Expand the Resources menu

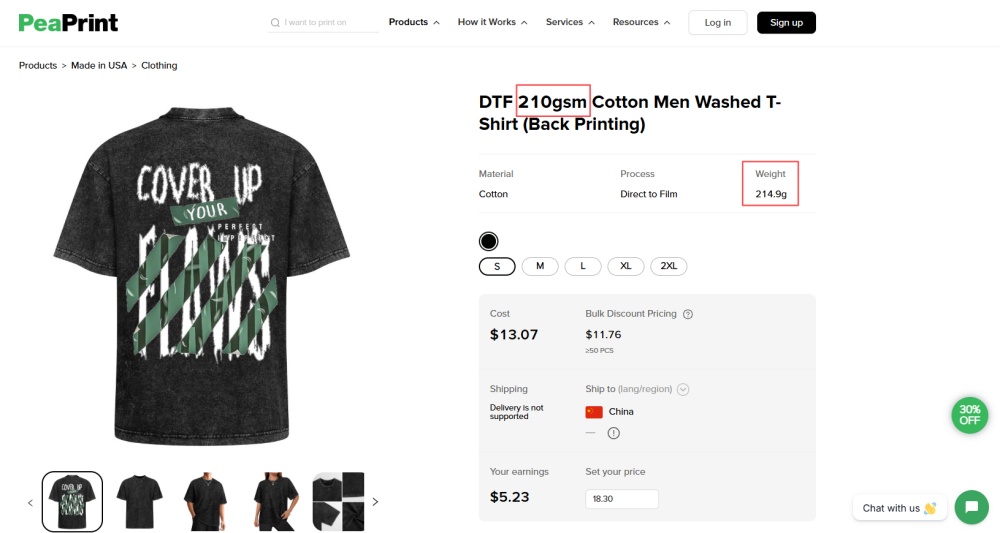click(641, 22)
